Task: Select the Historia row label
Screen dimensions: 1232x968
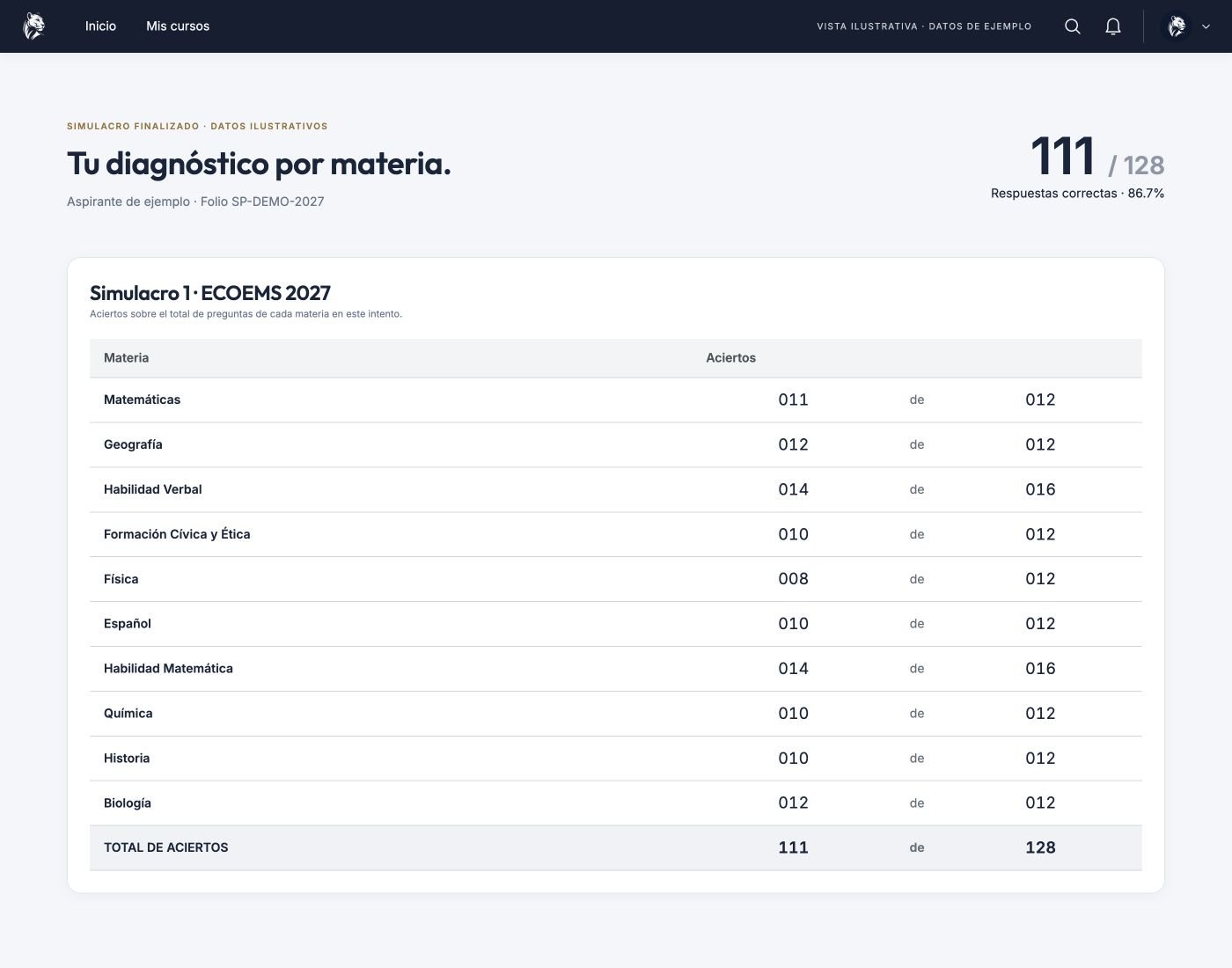Action: [127, 759]
